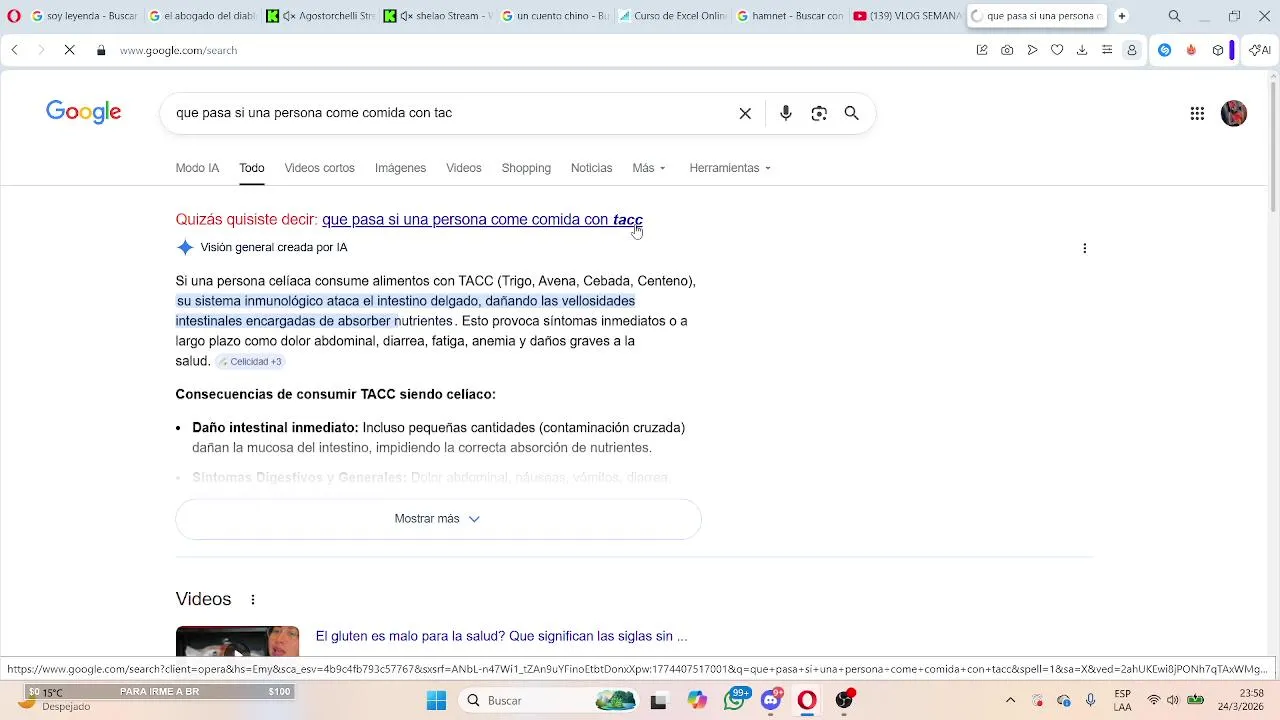Play the gluten video thumbnail

(x=237, y=641)
